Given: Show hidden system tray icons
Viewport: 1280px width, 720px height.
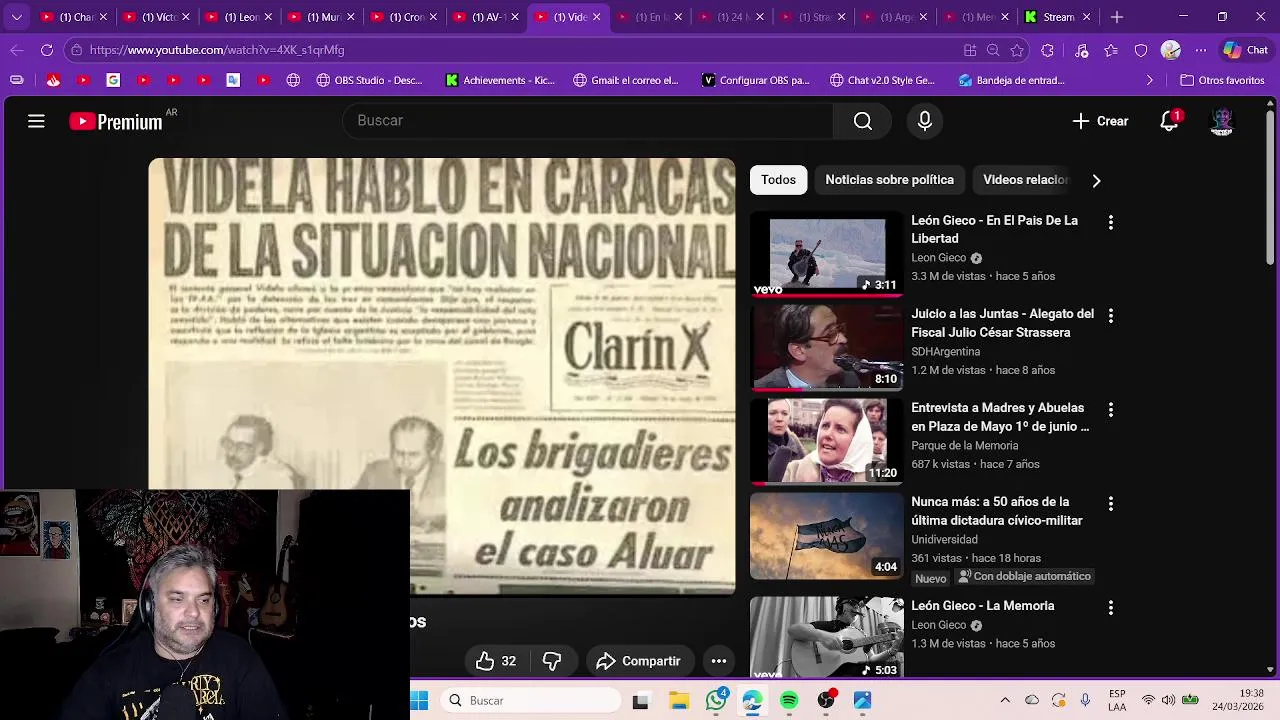Looking at the screenshot, I should (x=1005, y=701).
